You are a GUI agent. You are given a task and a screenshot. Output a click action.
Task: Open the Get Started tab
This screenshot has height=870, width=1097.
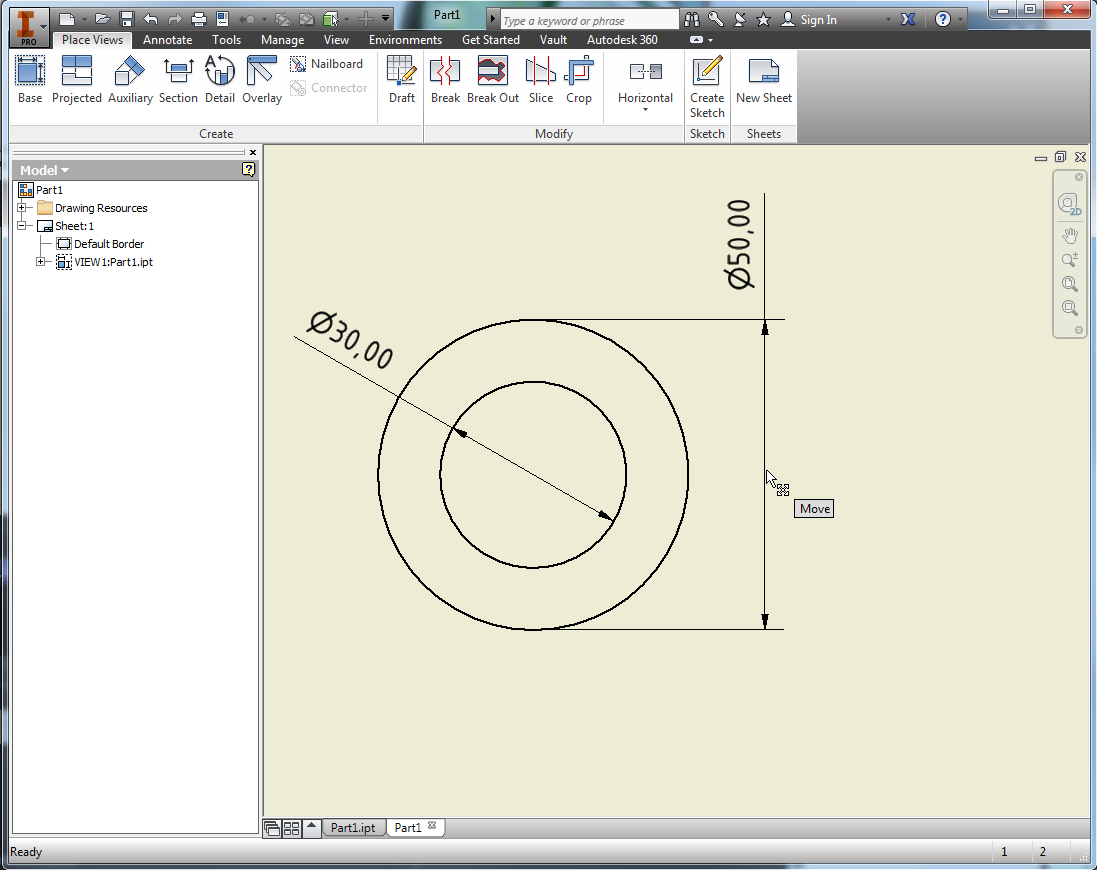tap(490, 40)
